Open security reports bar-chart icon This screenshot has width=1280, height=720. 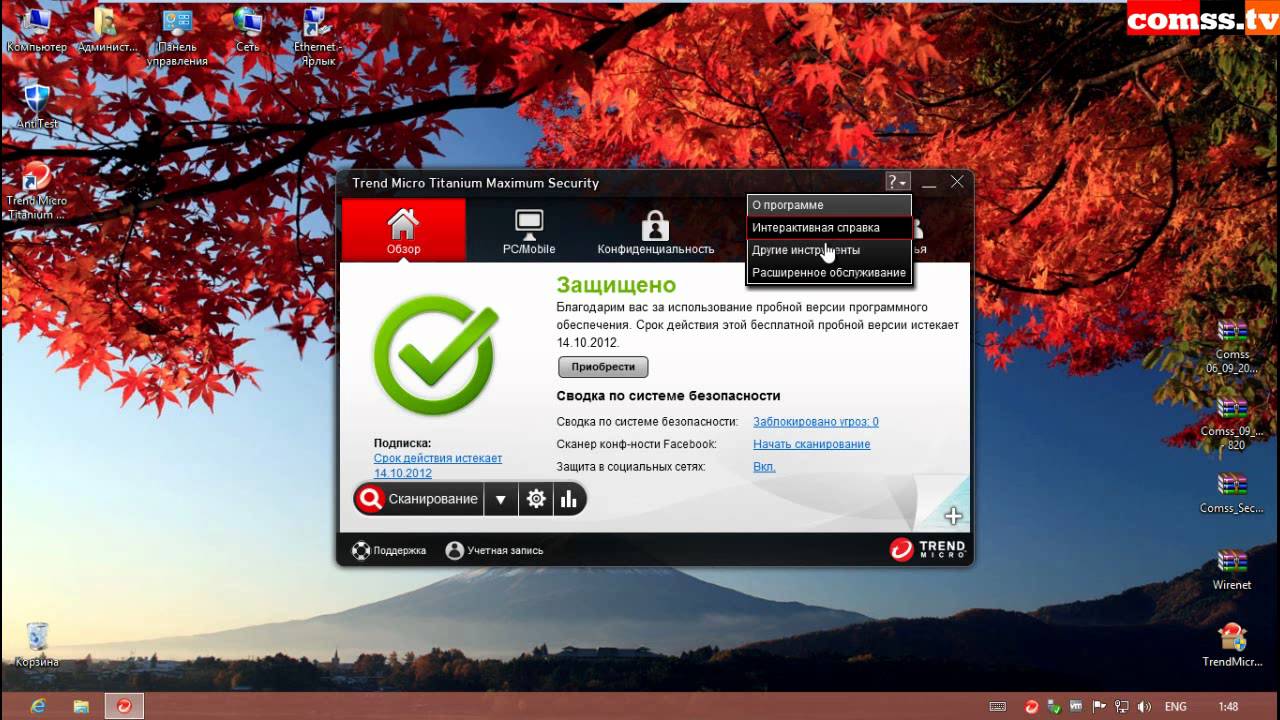pos(569,499)
